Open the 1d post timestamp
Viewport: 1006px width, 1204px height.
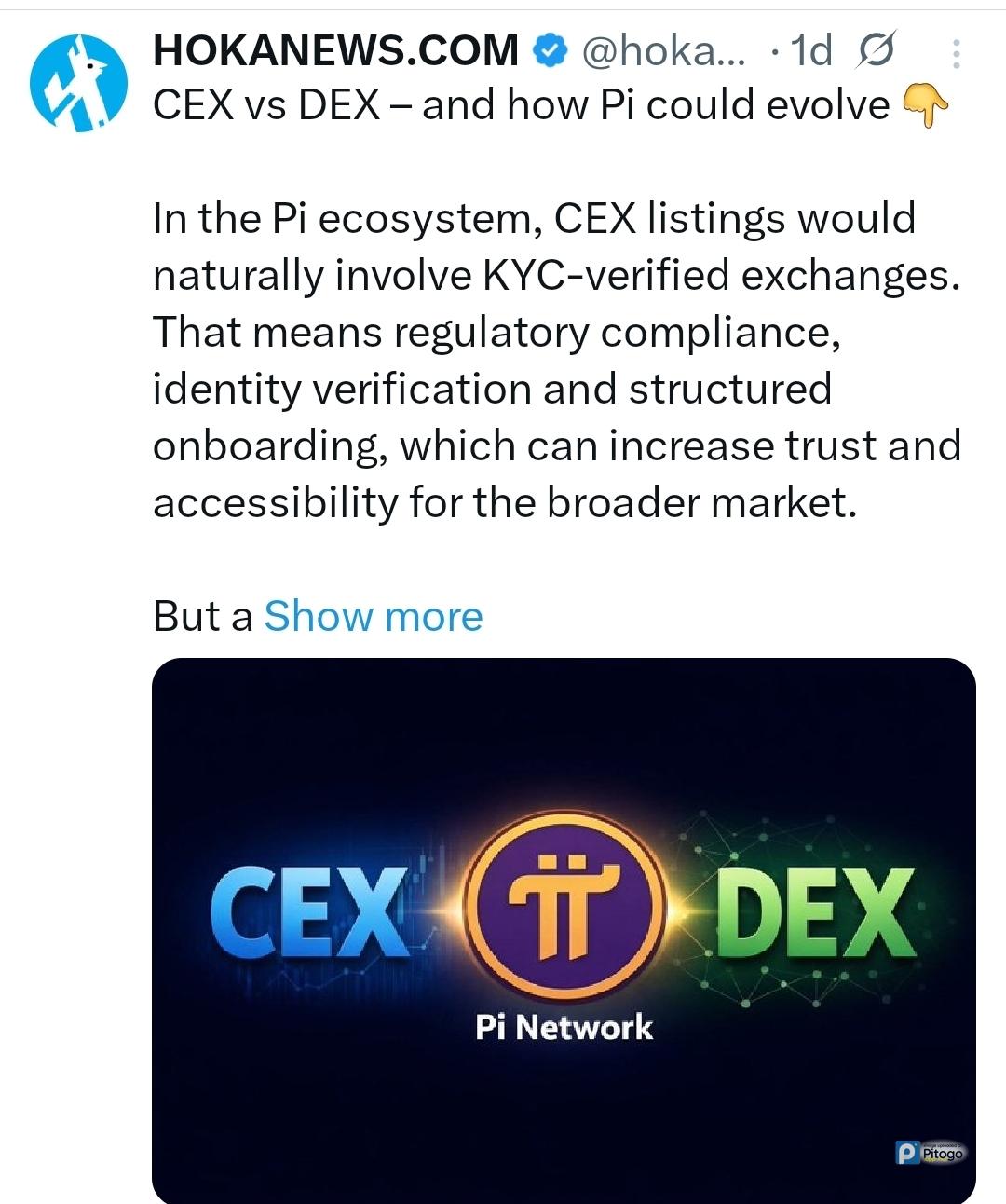pyautogui.click(x=810, y=50)
